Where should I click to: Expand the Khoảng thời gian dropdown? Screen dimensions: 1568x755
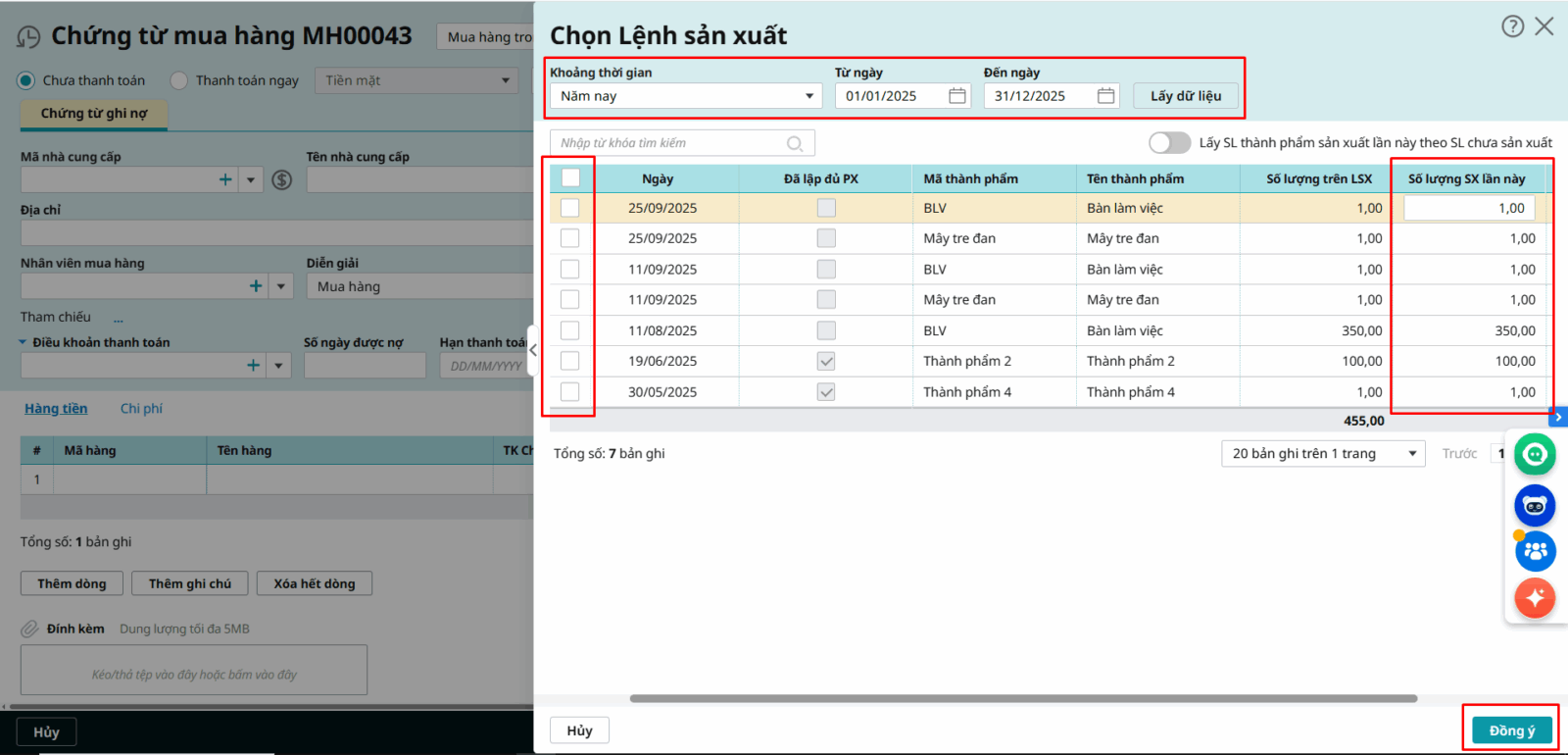coord(808,96)
